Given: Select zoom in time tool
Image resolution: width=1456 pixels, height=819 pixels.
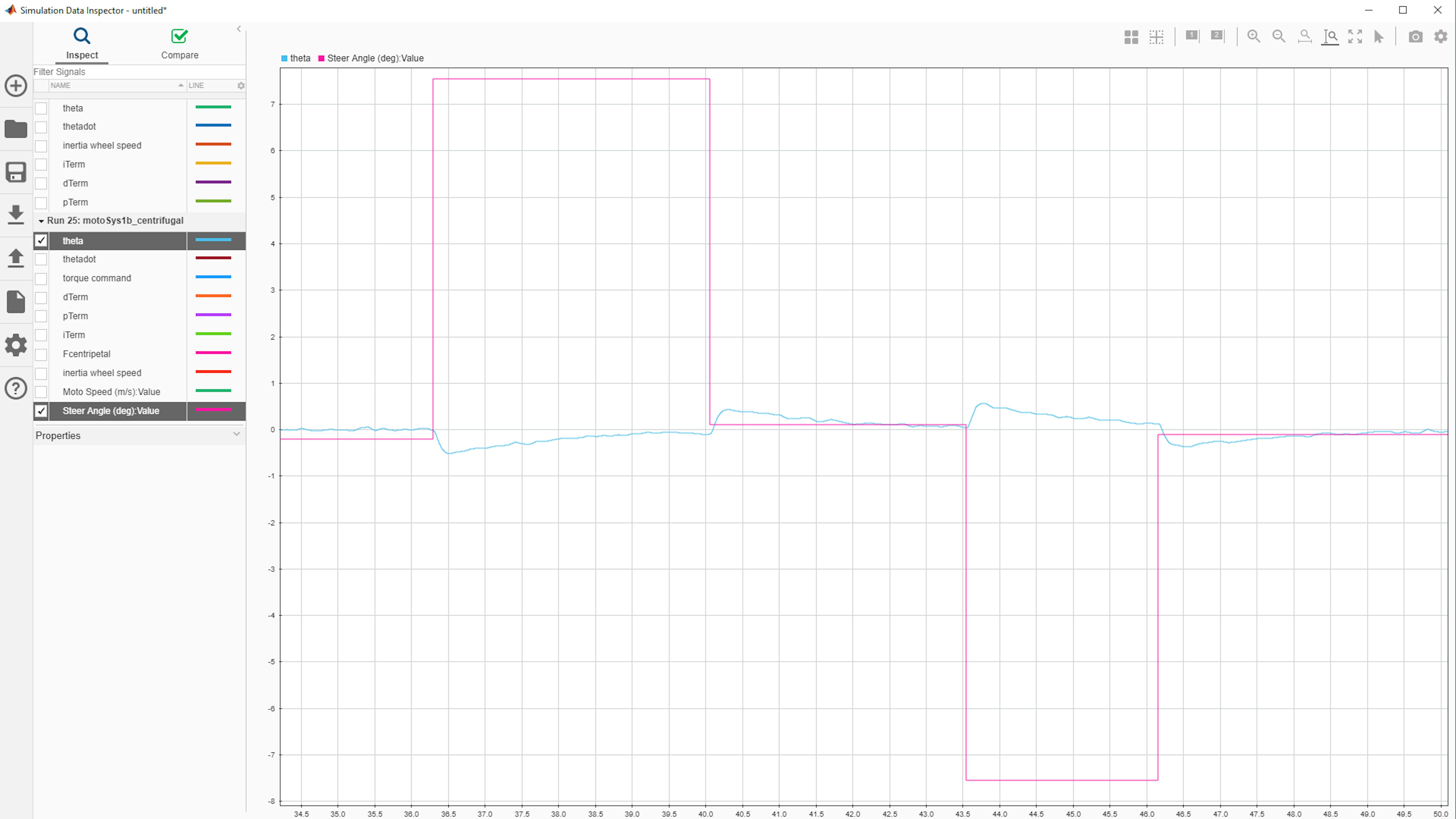Looking at the screenshot, I should point(1305,37).
